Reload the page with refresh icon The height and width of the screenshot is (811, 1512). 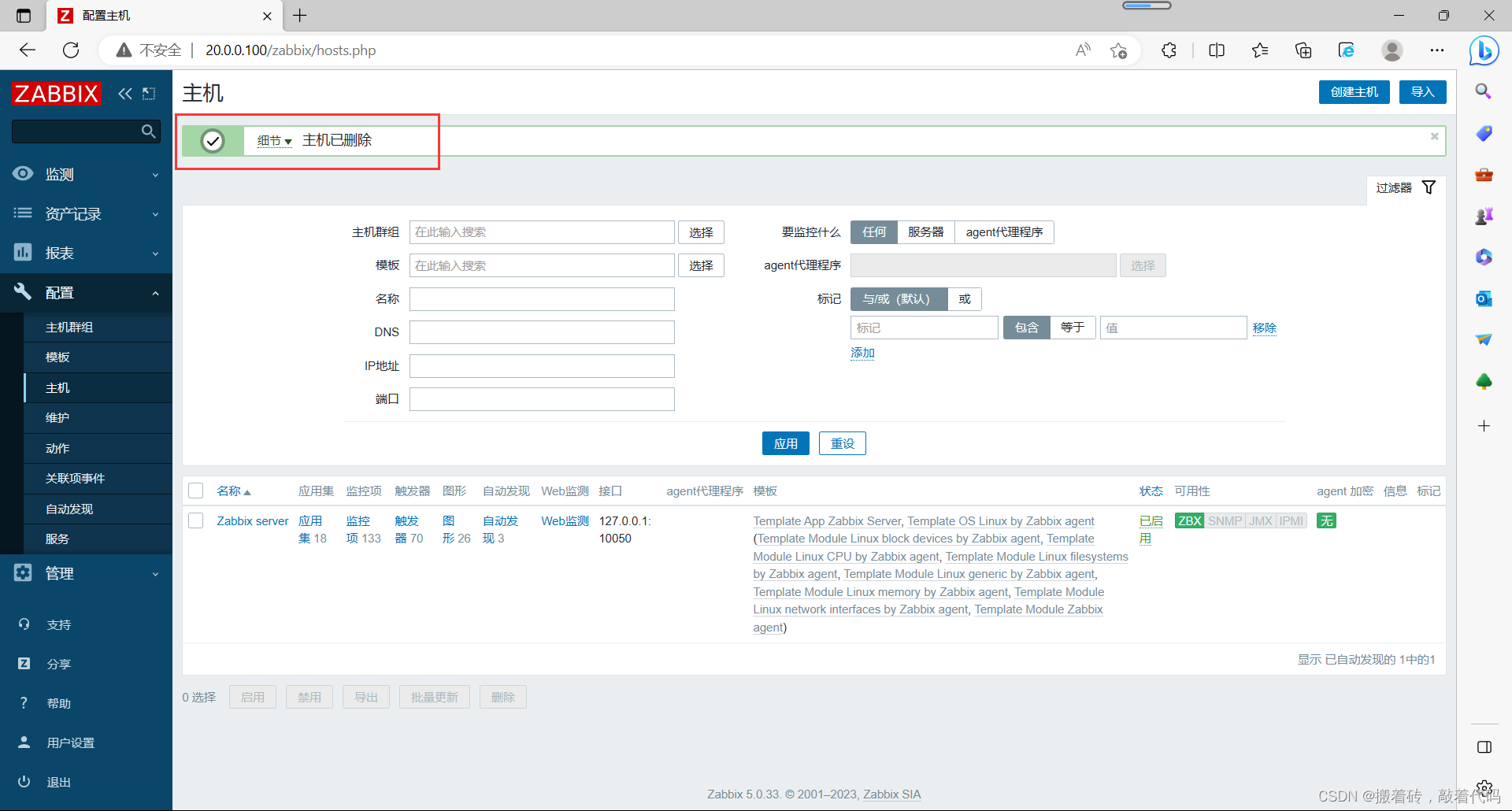(x=71, y=50)
